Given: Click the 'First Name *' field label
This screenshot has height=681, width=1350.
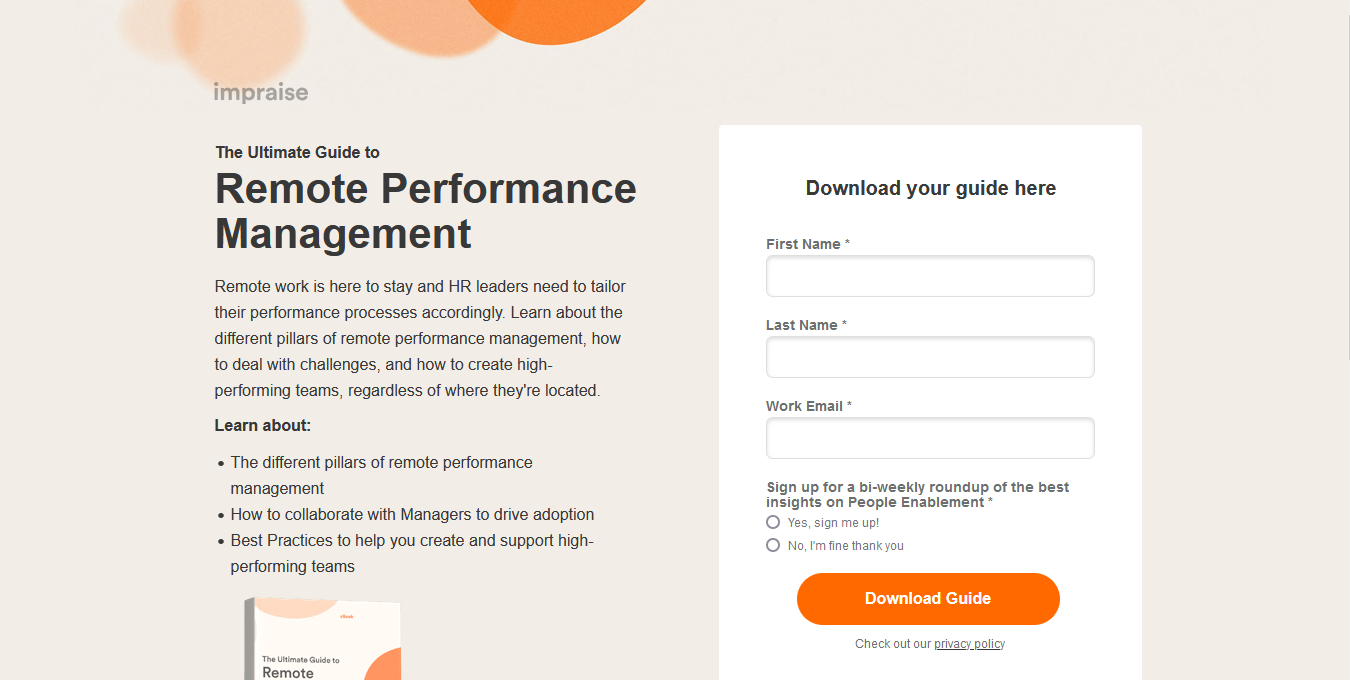Looking at the screenshot, I should [808, 244].
